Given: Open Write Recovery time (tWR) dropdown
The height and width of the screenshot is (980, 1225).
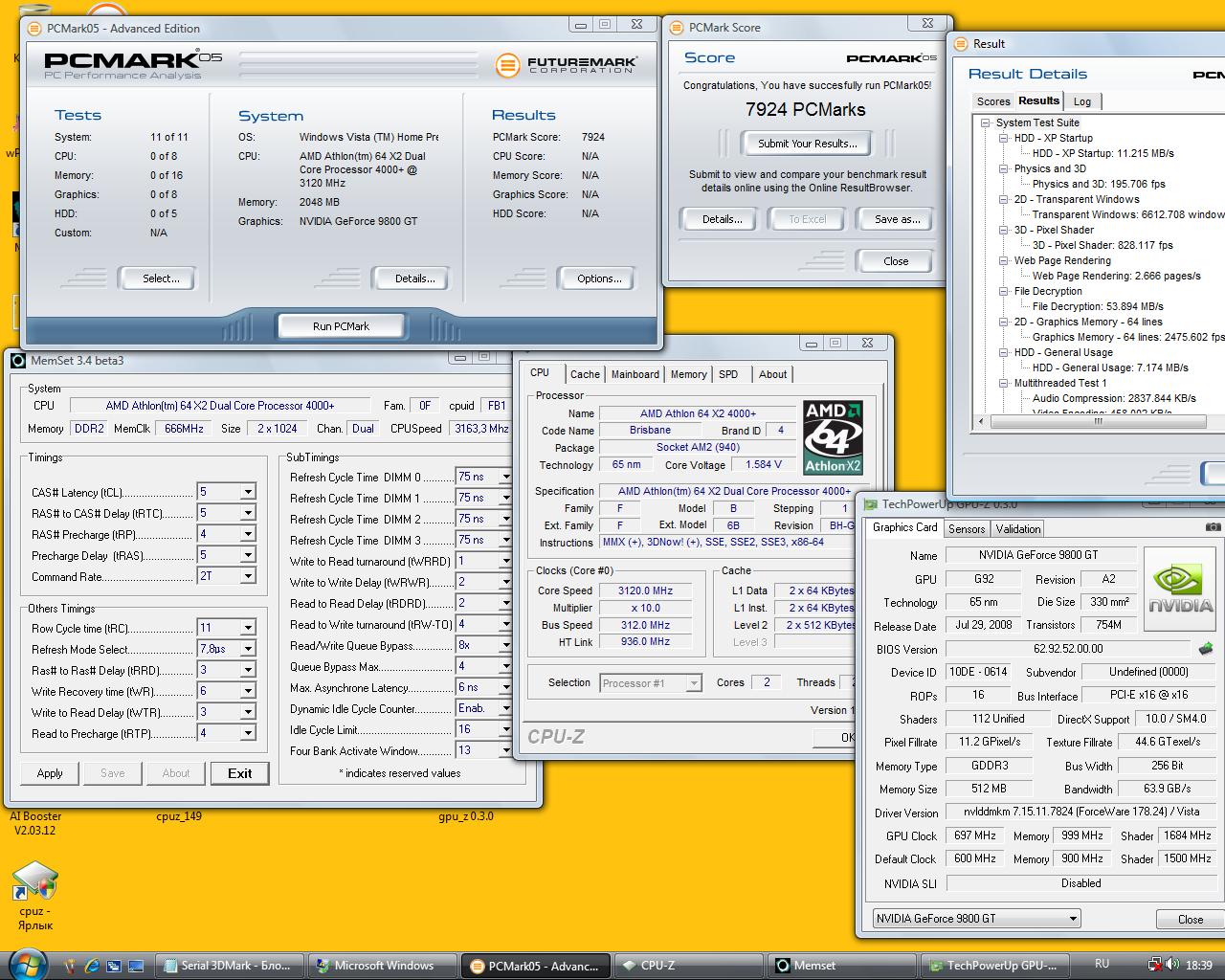Looking at the screenshot, I should coord(248,691).
